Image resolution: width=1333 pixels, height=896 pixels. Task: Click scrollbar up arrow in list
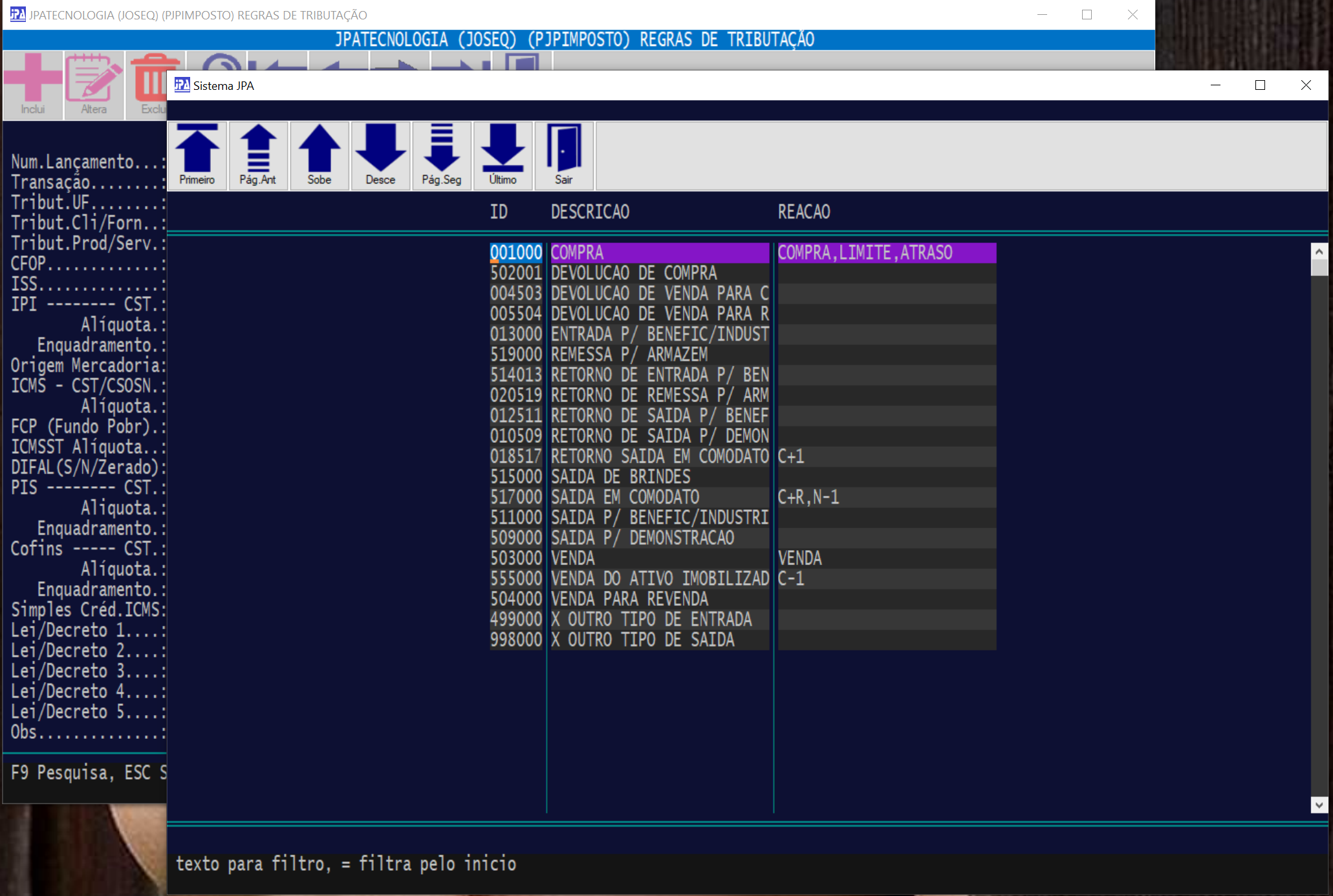coord(1319,251)
